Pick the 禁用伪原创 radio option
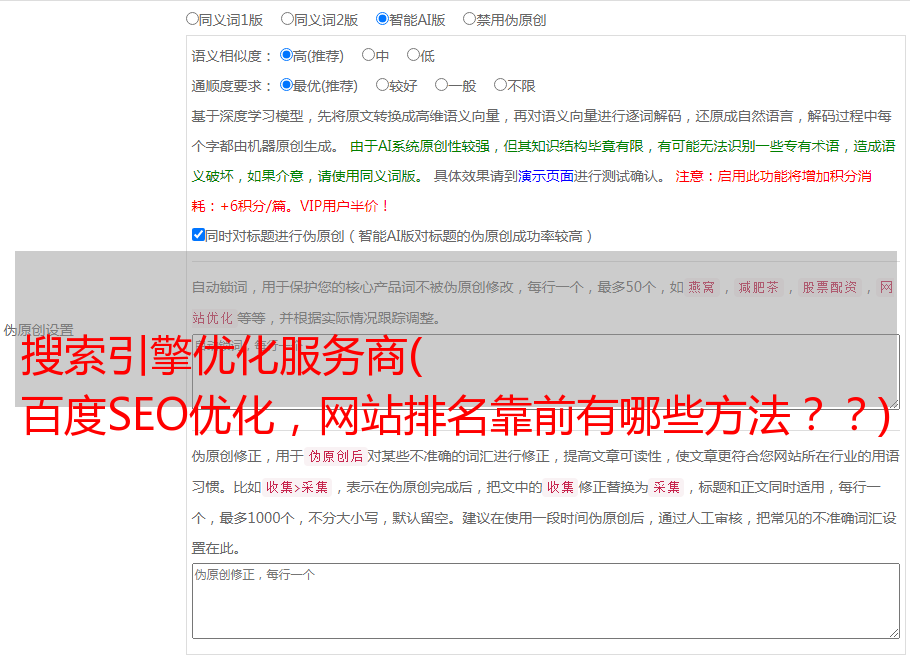The height and width of the screenshot is (658, 911). 469,18
